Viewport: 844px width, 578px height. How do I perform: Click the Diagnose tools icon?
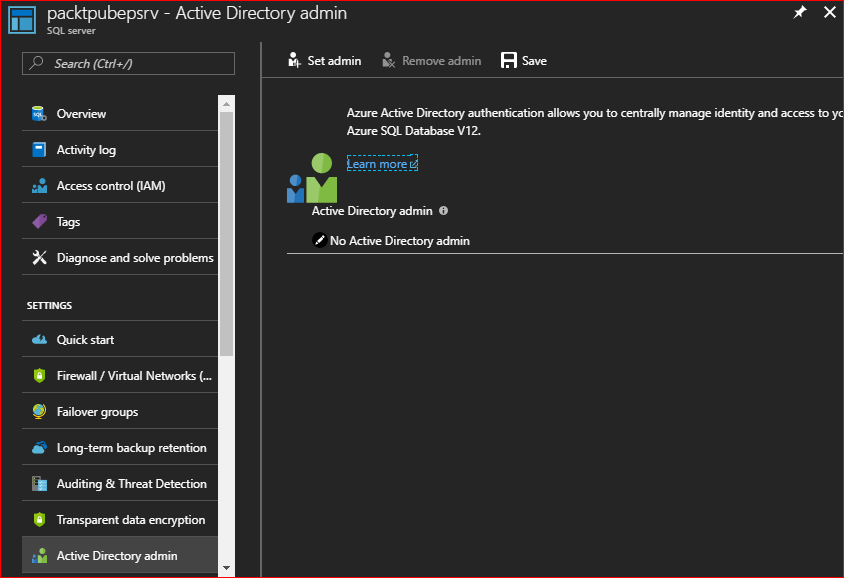39,258
